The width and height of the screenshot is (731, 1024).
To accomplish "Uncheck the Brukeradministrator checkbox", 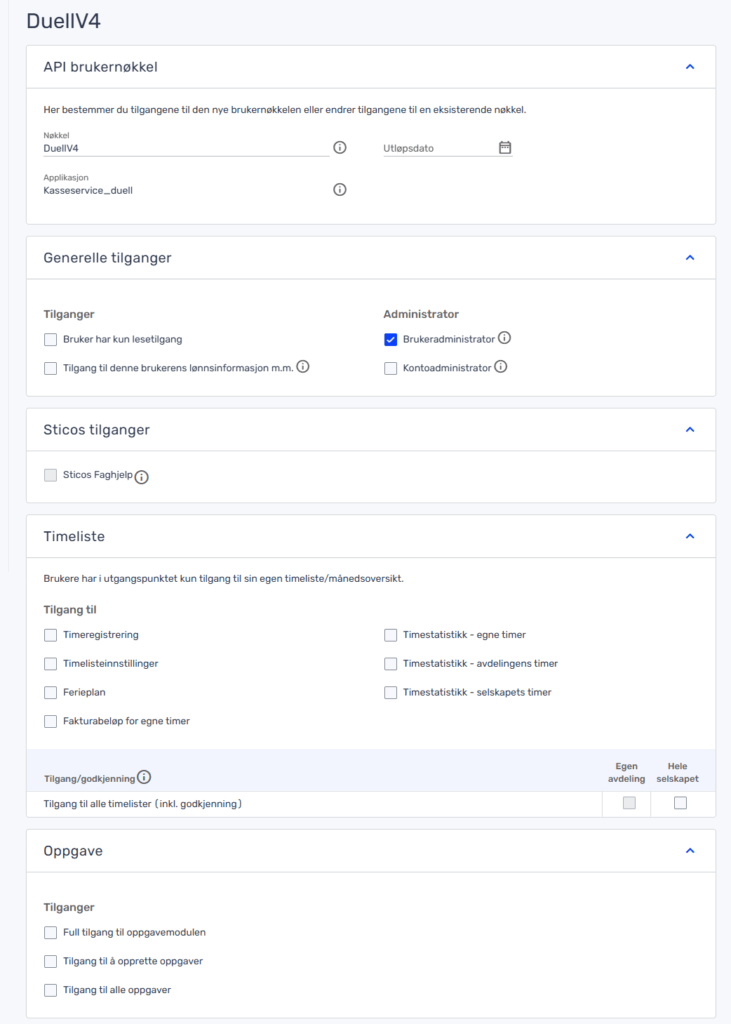I will tap(391, 340).
